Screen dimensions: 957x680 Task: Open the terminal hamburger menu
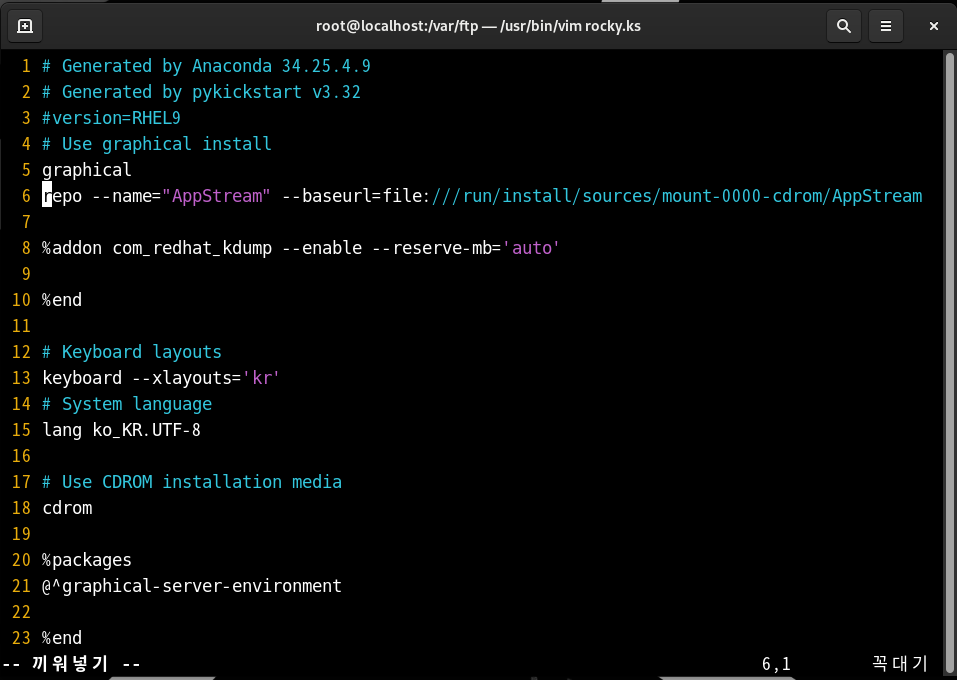(886, 26)
